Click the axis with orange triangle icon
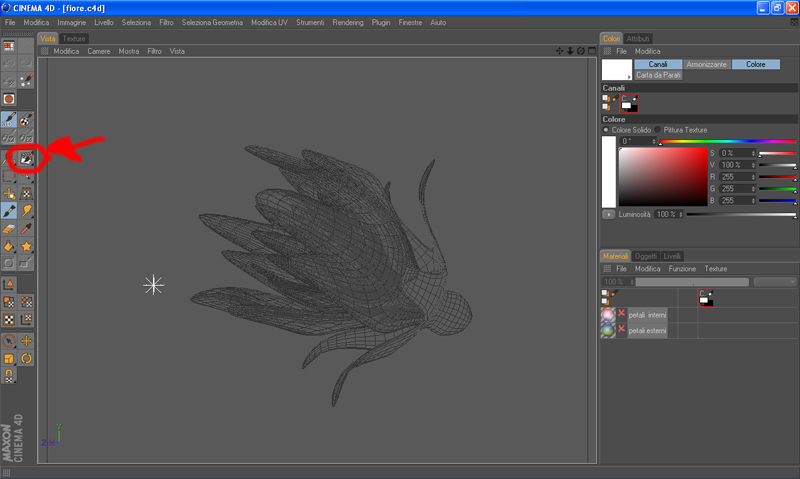Viewport: 800px width, 479px height. [x=9, y=284]
